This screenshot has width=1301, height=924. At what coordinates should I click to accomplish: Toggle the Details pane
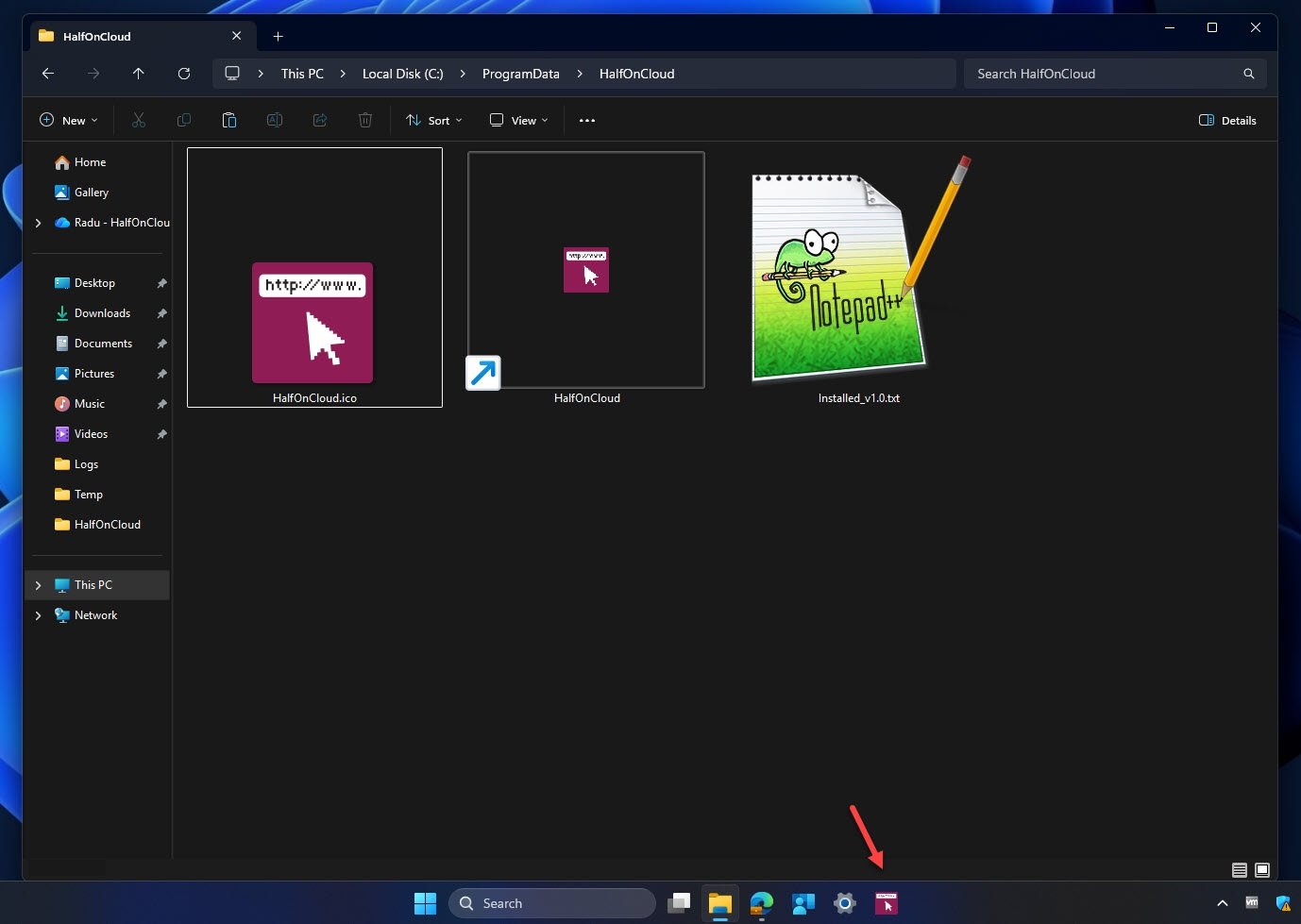coord(1227,120)
